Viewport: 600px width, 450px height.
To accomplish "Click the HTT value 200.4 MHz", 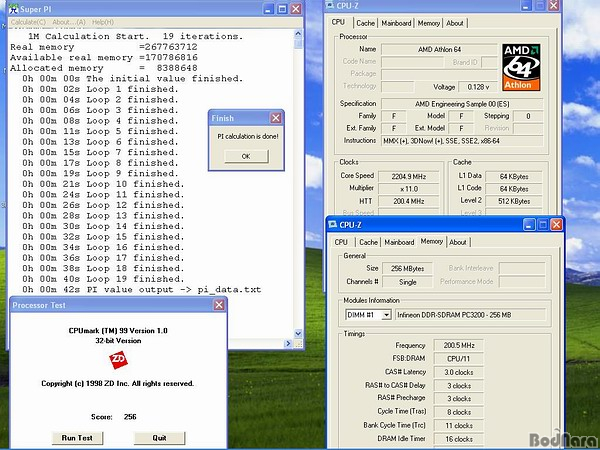I will [409, 201].
